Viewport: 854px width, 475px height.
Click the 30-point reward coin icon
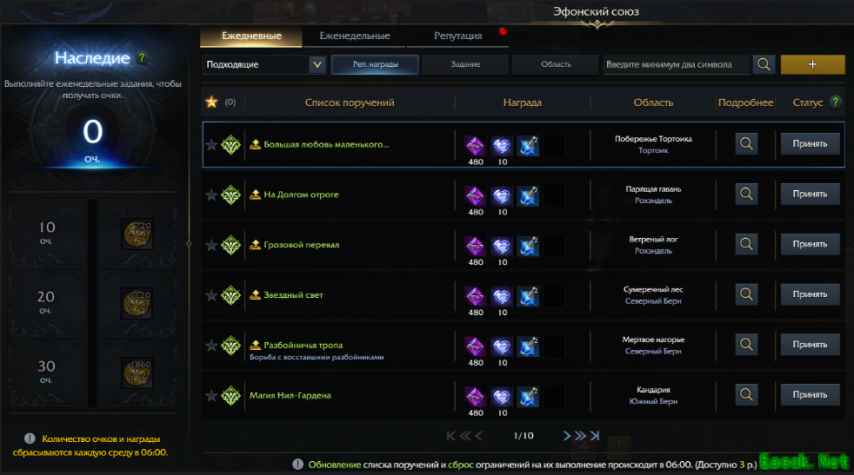click(x=137, y=373)
